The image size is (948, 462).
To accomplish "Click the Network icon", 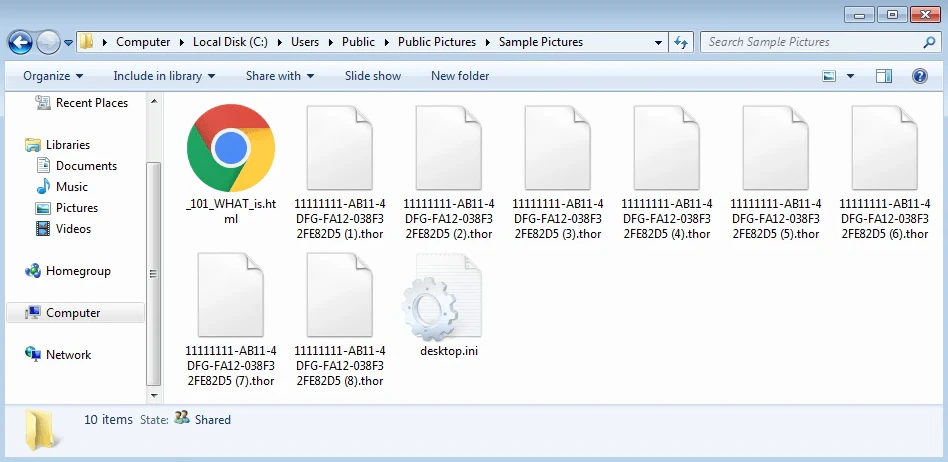I will [33, 354].
